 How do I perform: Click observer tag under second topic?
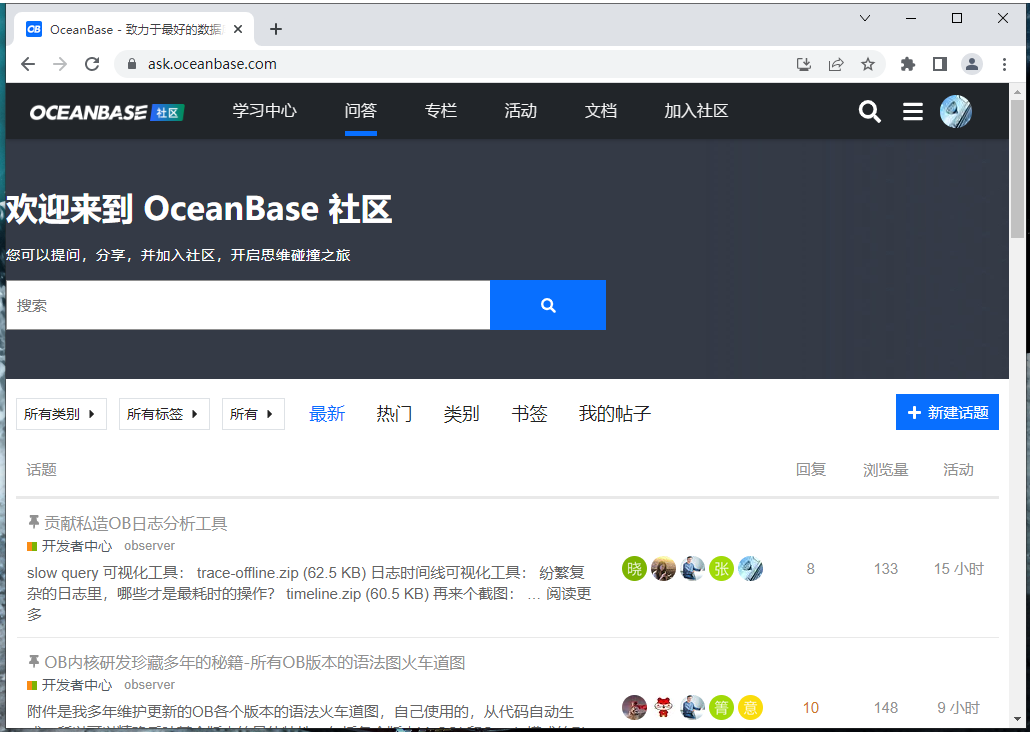click(x=150, y=684)
